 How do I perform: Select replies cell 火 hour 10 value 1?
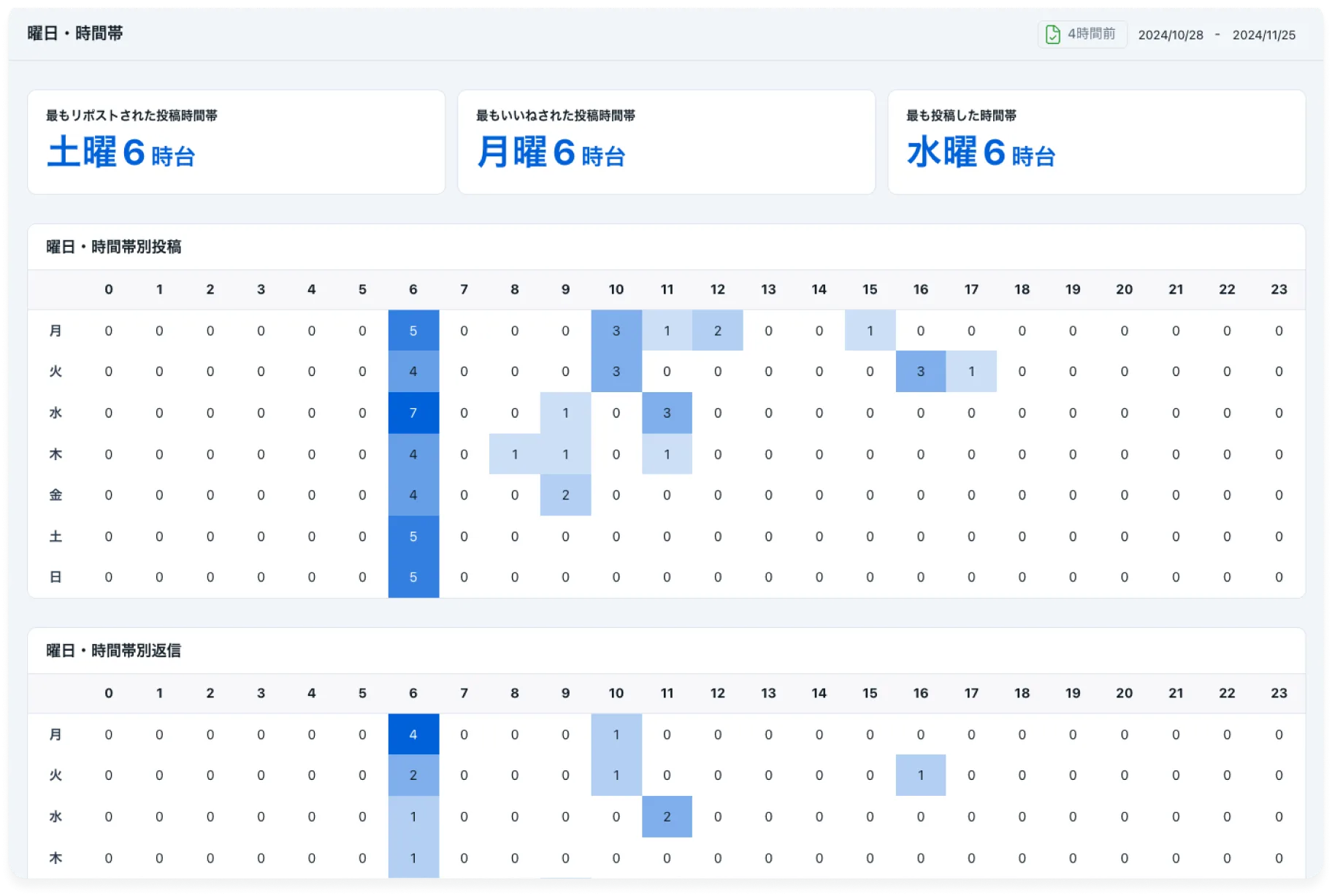click(616, 776)
